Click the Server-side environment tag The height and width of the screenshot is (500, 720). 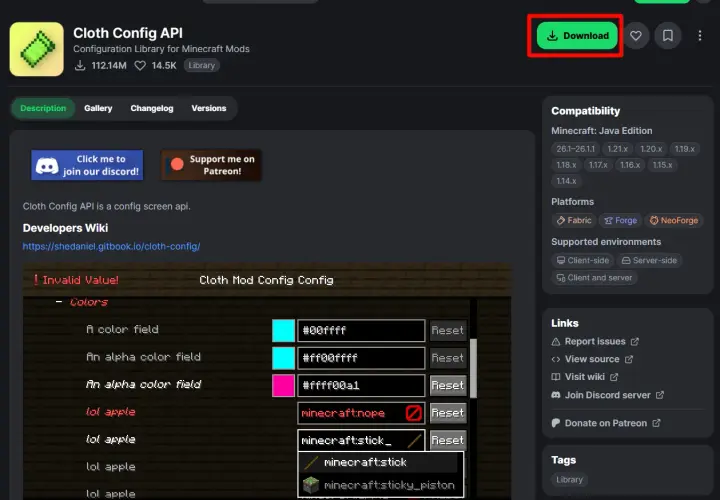pos(649,260)
